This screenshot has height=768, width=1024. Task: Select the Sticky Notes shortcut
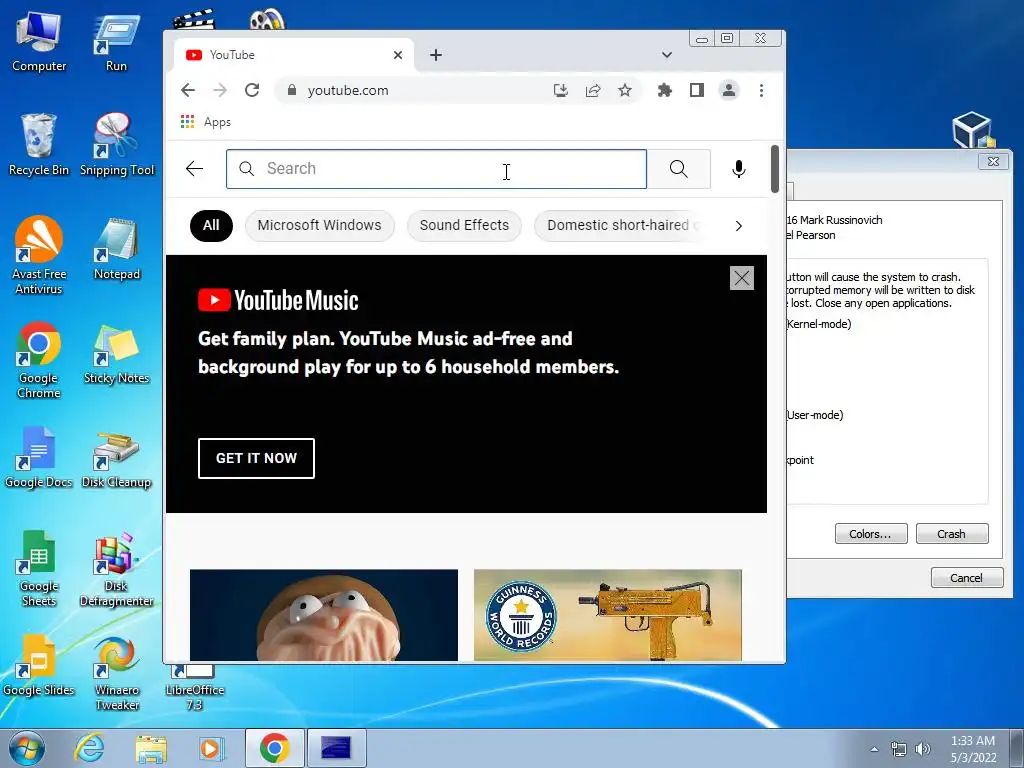pyautogui.click(x=116, y=353)
